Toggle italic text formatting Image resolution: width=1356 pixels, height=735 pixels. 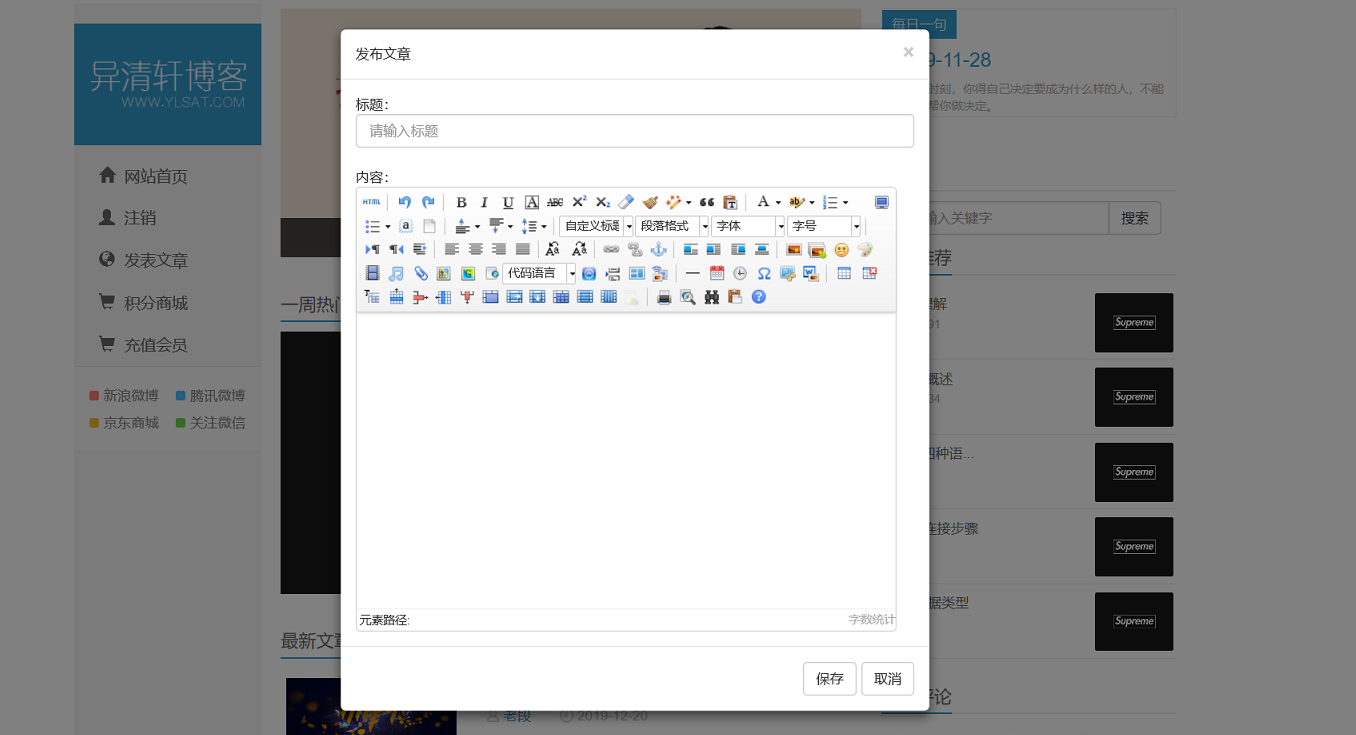tap(484, 202)
